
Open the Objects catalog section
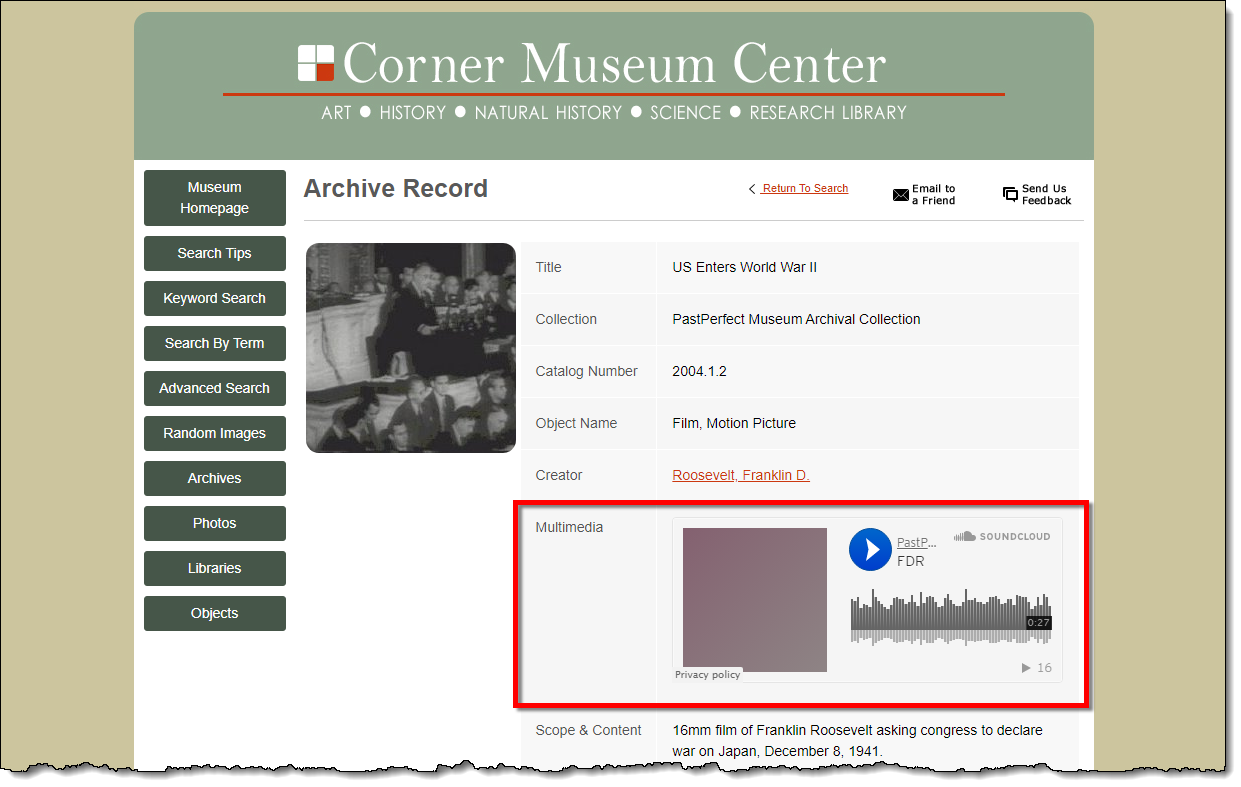pos(214,613)
